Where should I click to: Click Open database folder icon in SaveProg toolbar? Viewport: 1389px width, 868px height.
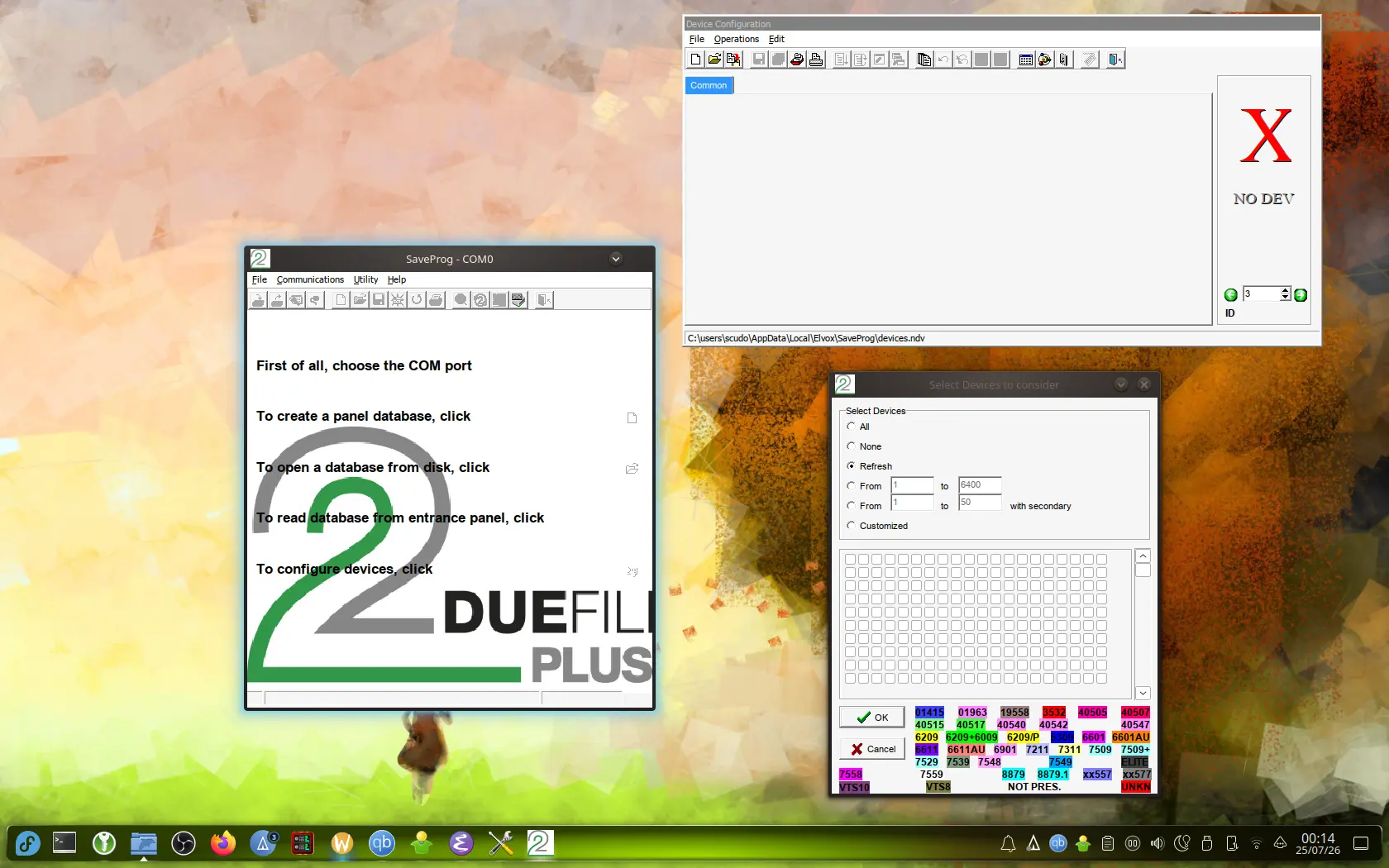[360, 300]
